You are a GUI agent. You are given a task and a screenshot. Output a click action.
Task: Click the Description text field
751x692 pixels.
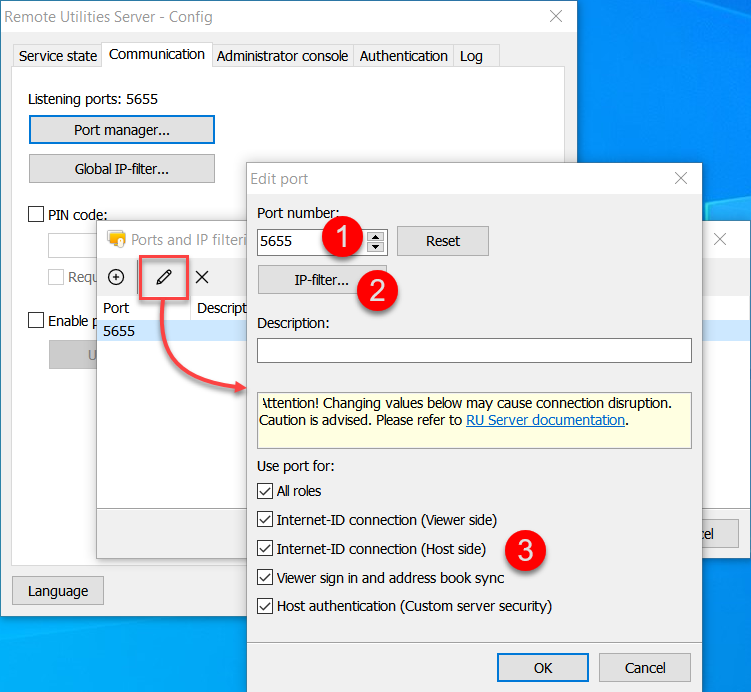coord(474,351)
